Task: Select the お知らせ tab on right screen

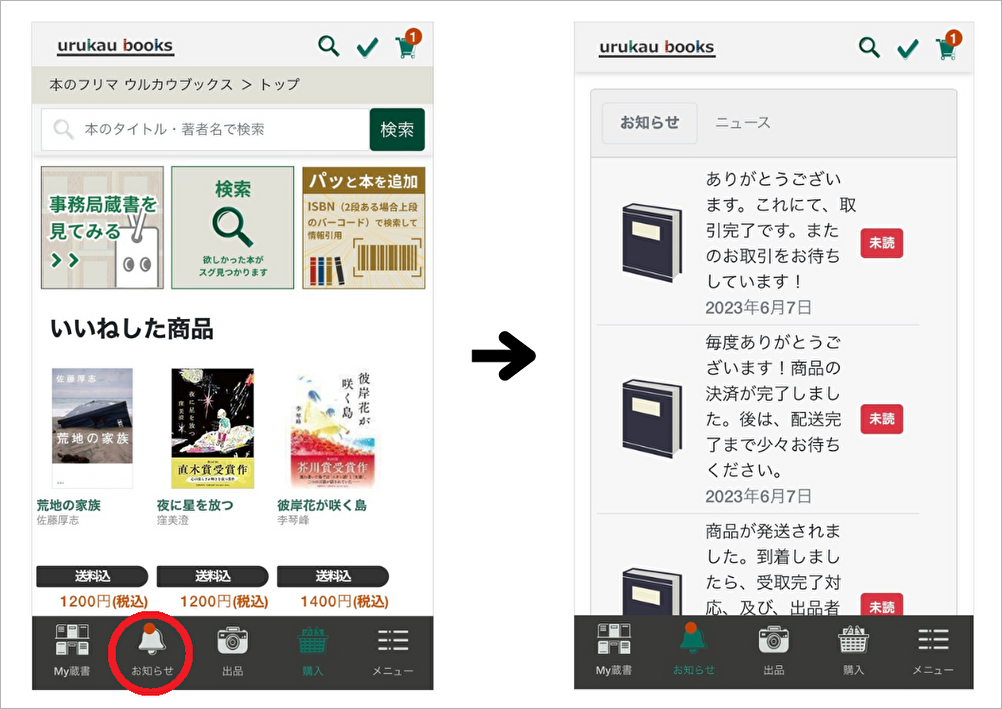Action: click(649, 123)
